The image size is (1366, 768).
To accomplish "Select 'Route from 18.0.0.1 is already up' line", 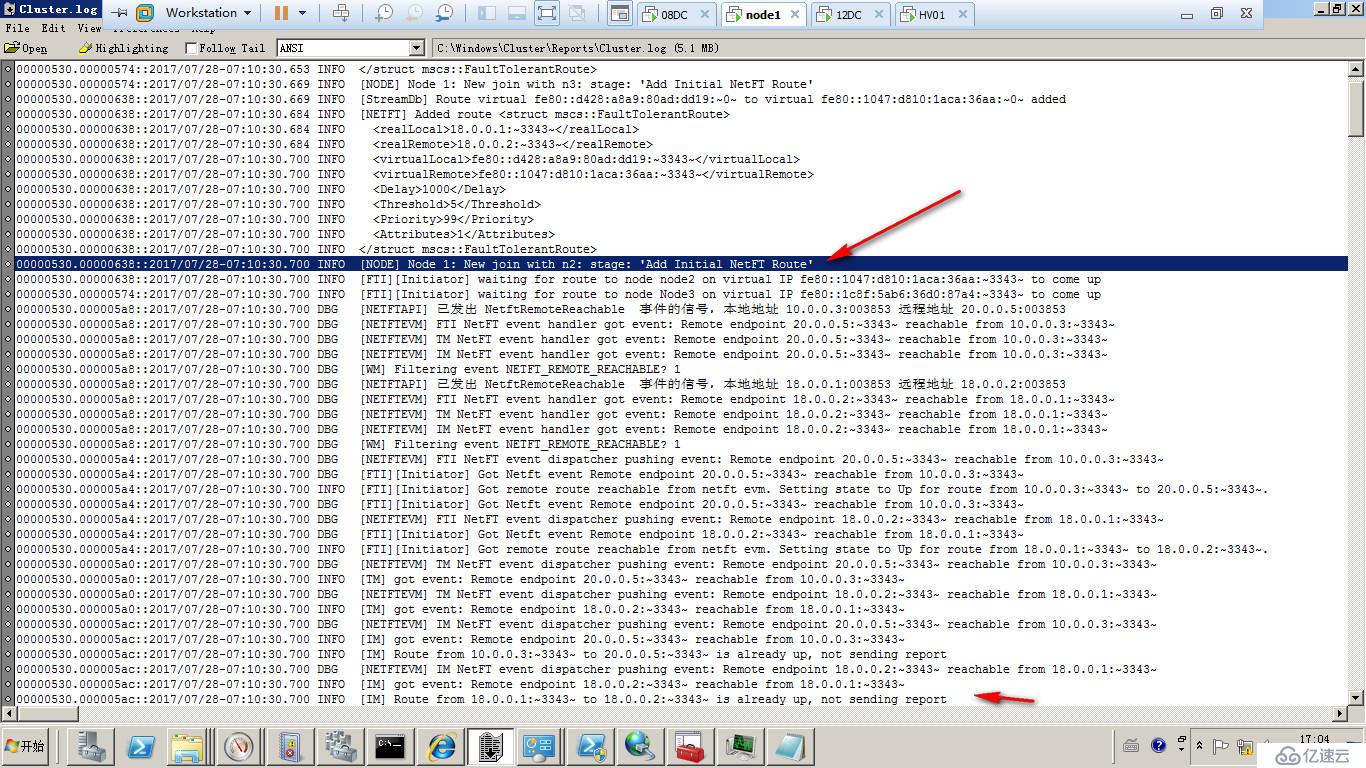I will [680, 699].
